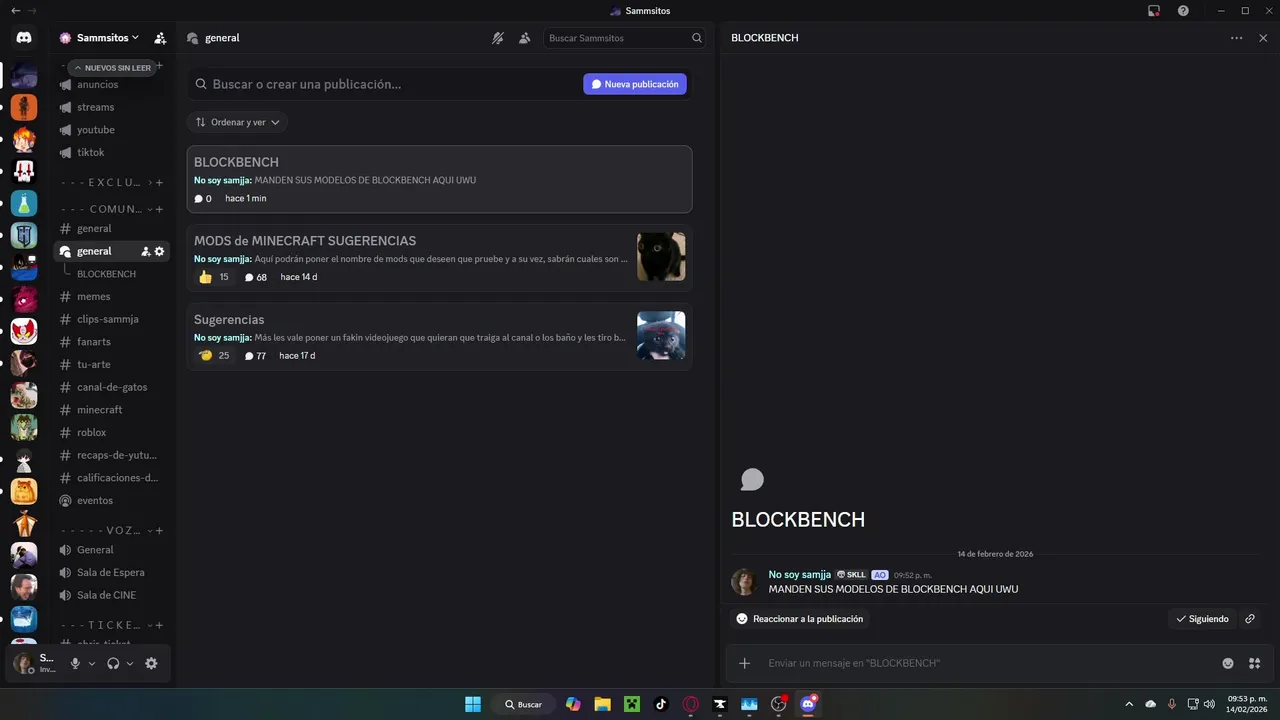Open No soy samjja username in message

[x=799, y=574]
